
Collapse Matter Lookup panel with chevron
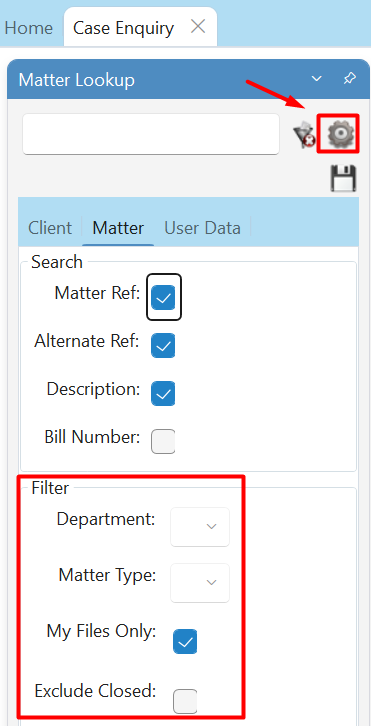pyautogui.click(x=317, y=79)
